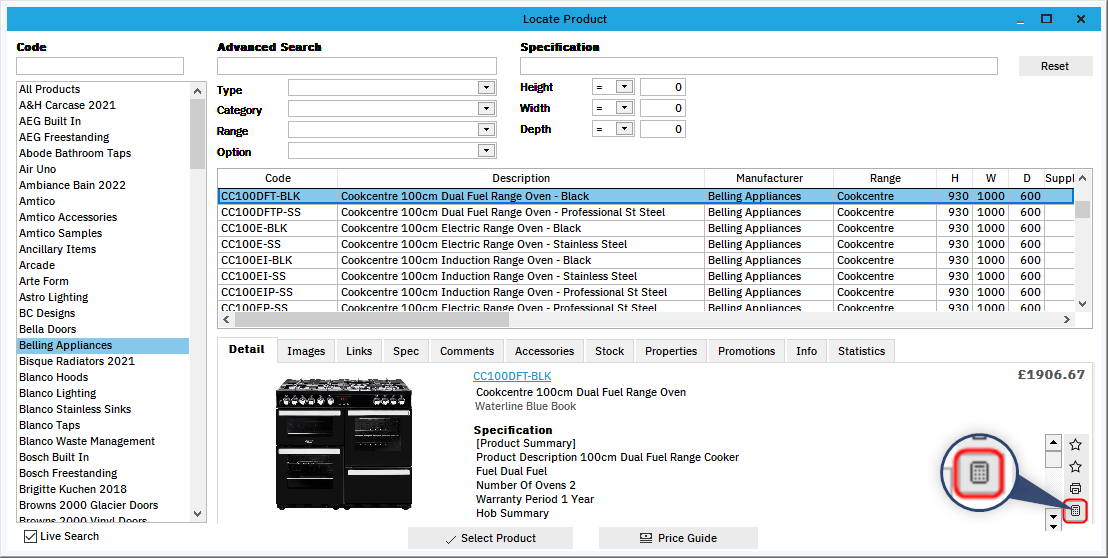Select AEG Built In catalogue
The height and width of the screenshot is (558, 1108).
(x=103, y=121)
